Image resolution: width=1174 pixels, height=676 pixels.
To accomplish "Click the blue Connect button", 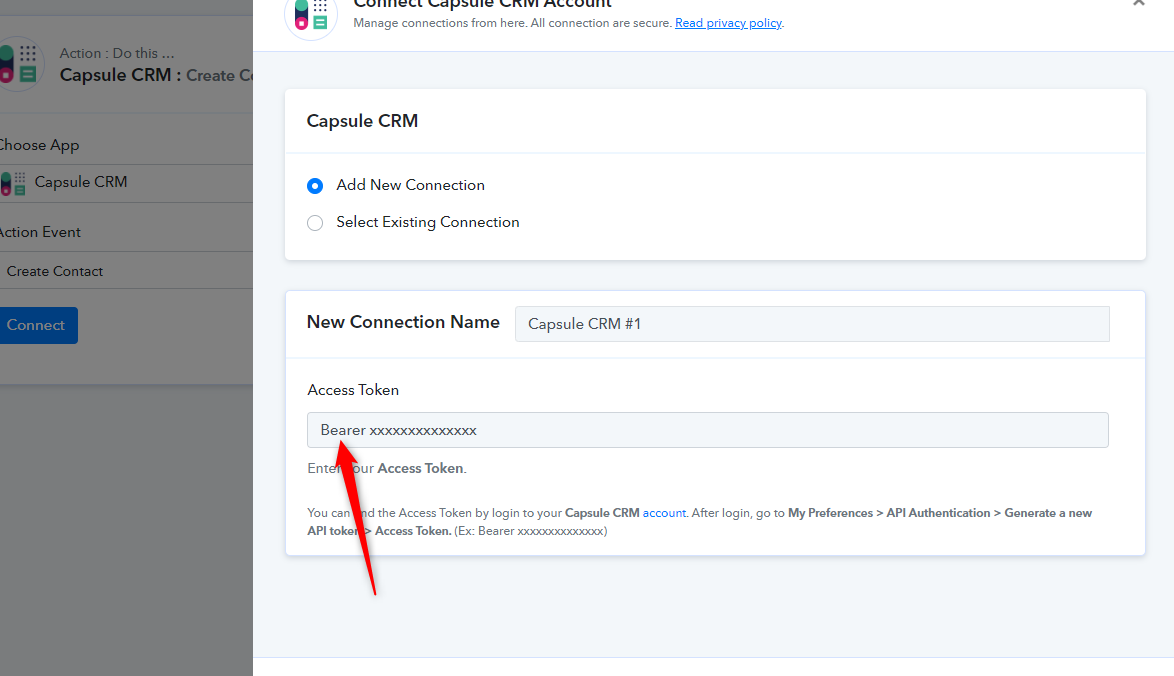I will click(x=37, y=326).
